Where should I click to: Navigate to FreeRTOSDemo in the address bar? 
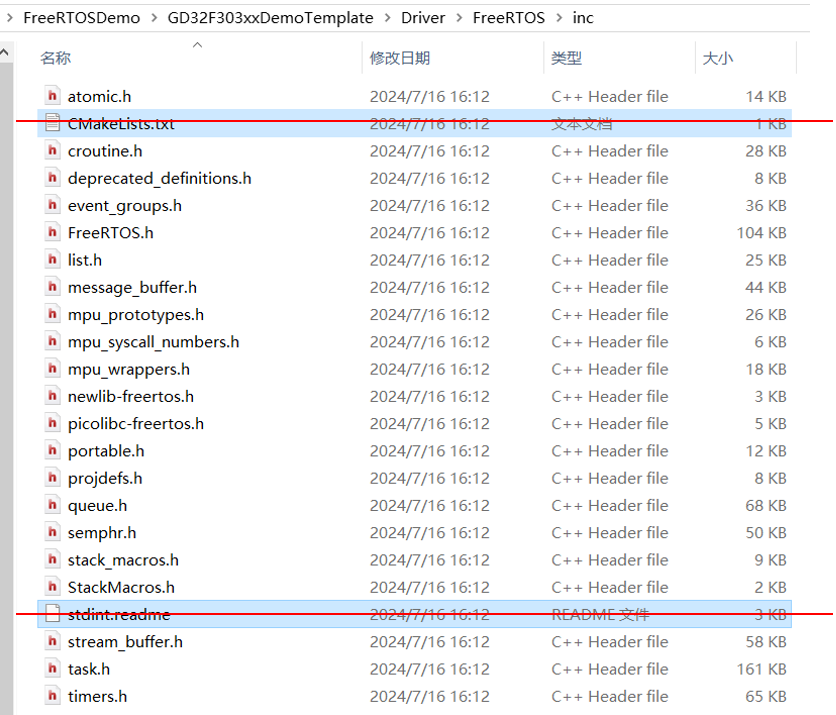(x=82, y=18)
